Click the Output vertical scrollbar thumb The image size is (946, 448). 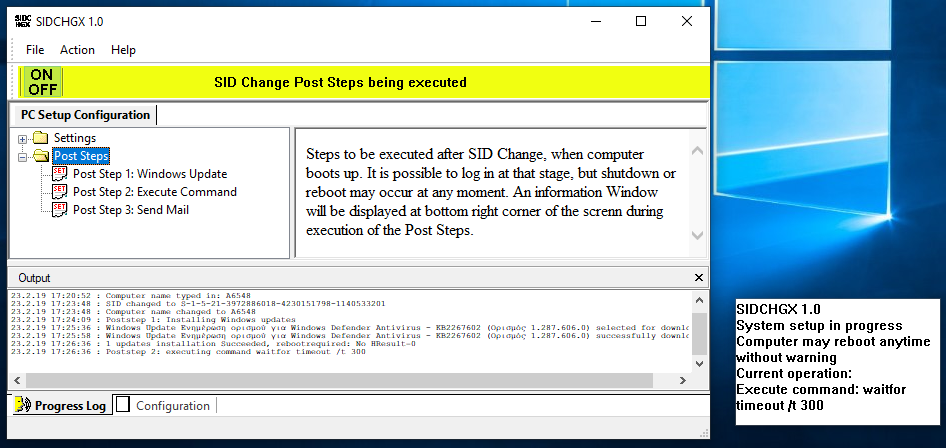pos(699,334)
